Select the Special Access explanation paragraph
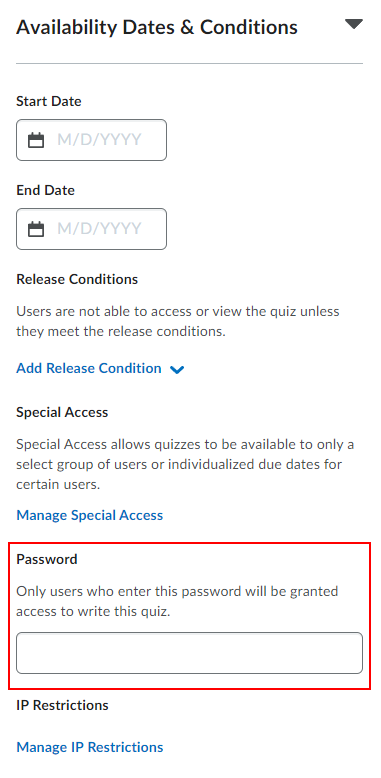Screen dimensions: 381x778 point(185,464)
